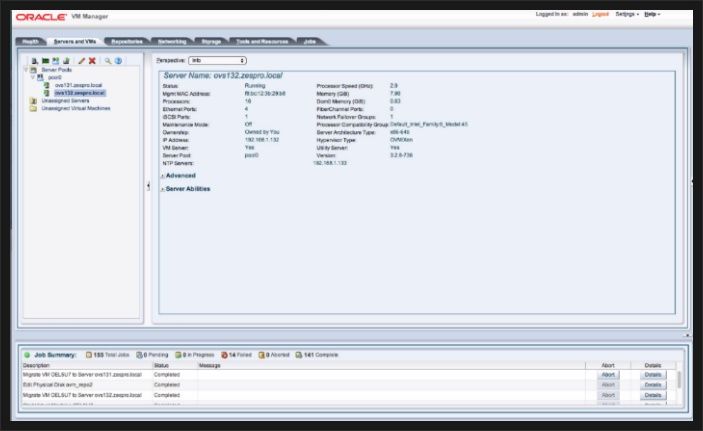Click the magnifier Find icon

pos(108,61)
